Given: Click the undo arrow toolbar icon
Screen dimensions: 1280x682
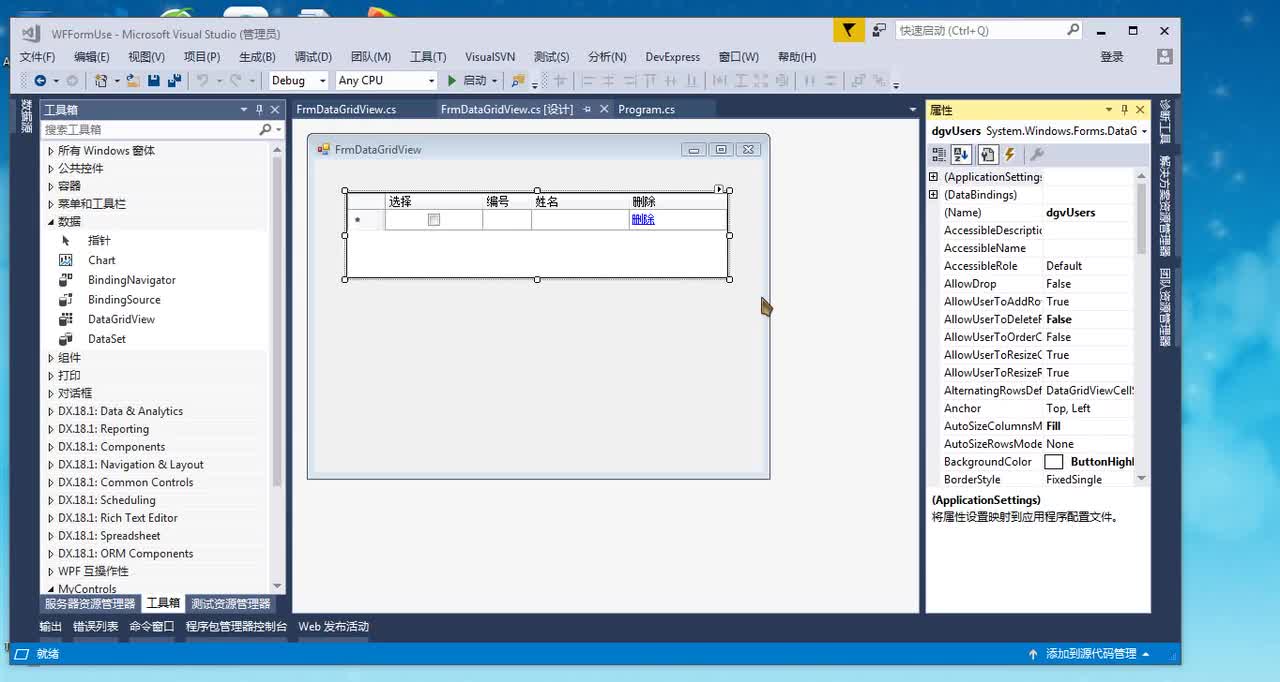Looking at the screenshot, I should [x=202, y=80].
